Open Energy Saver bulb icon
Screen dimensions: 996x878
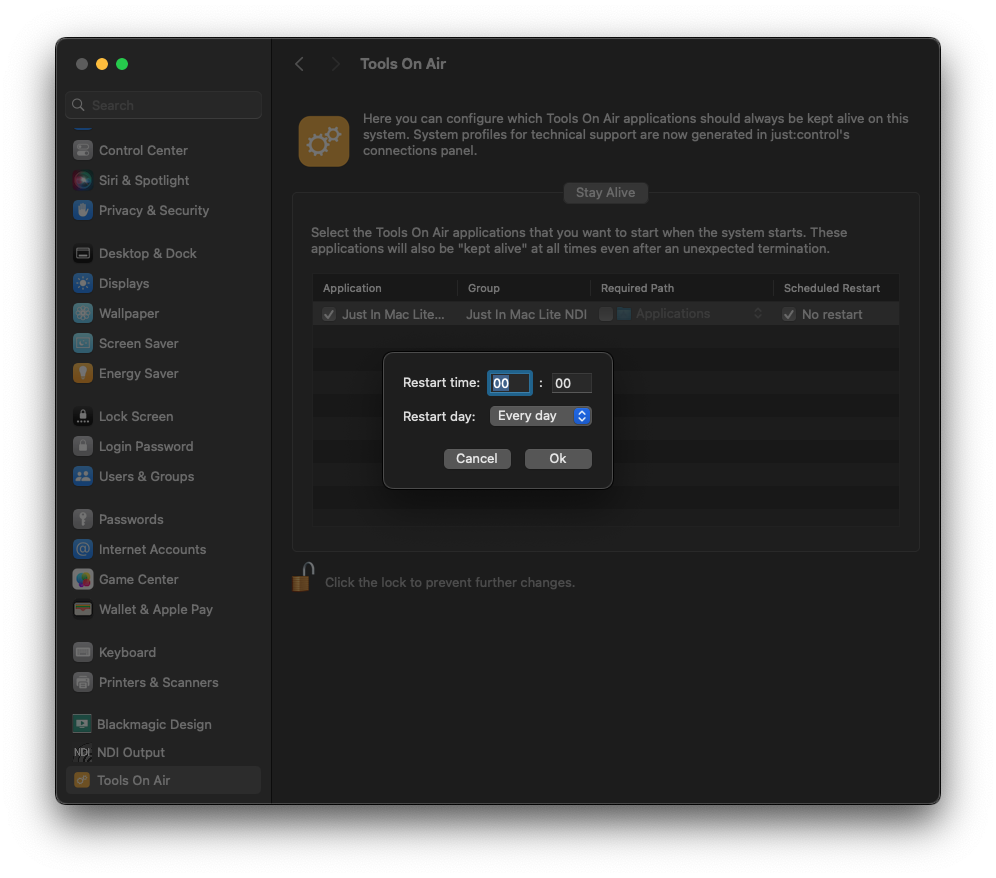[83, 374]
